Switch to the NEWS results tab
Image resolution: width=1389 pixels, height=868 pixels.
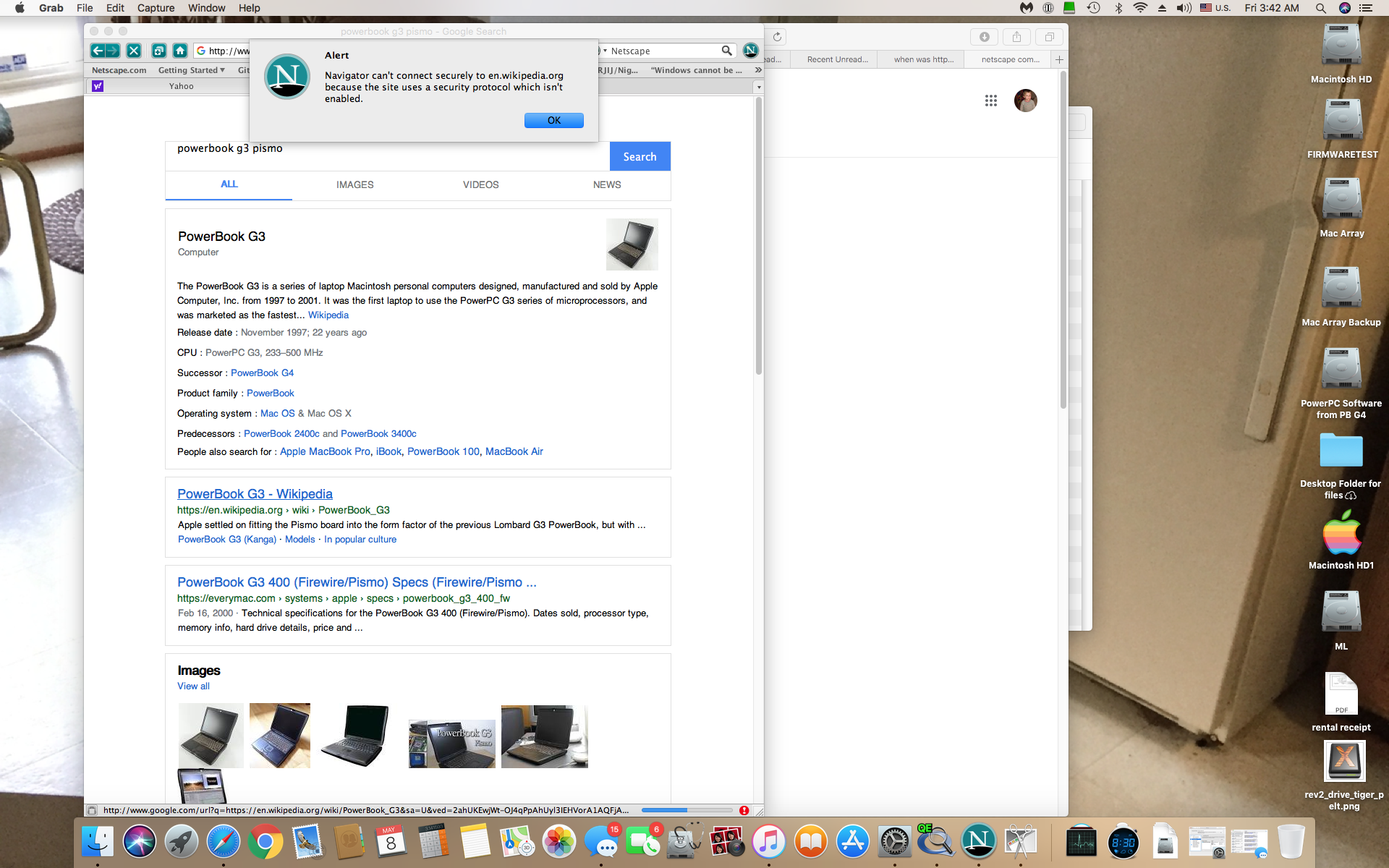click(x=607, y=184)
